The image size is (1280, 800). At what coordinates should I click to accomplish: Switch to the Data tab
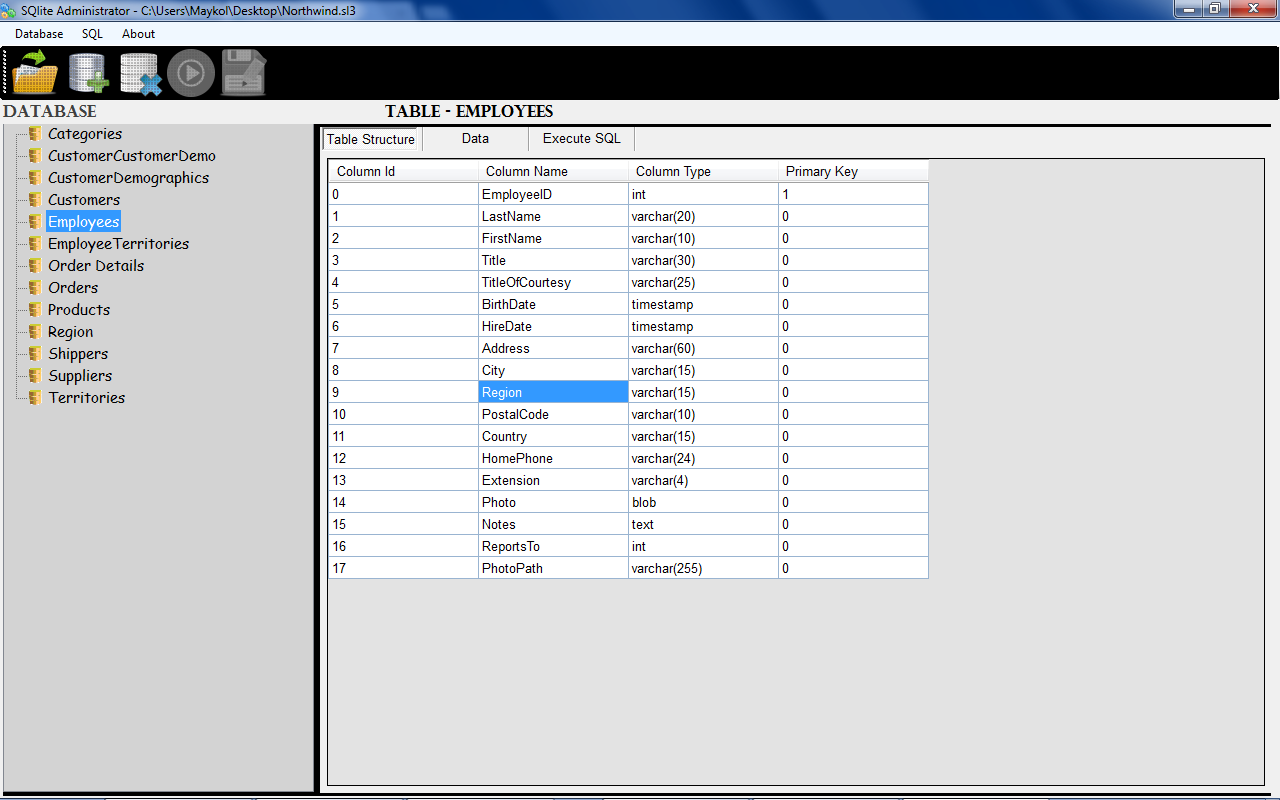(x=475, y=139)
